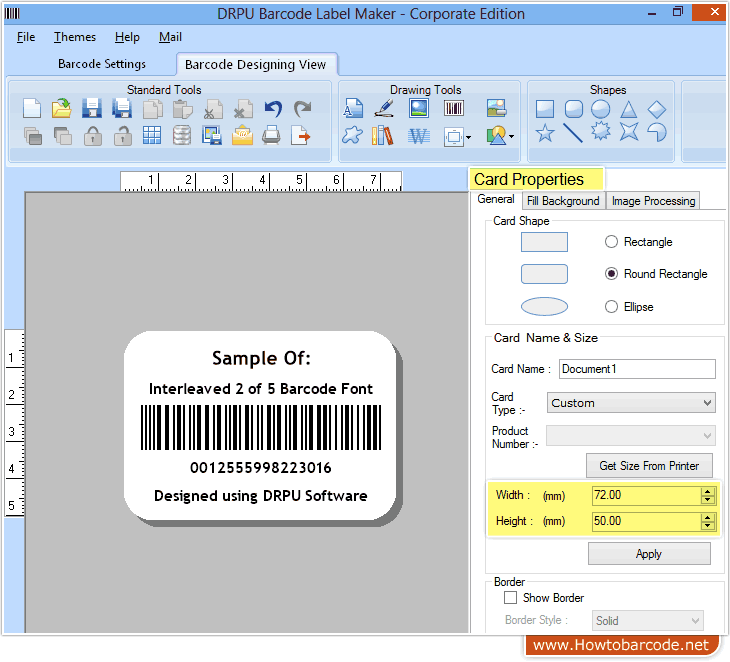The image size is (730, 662).
Task: Draw a triangle using the Shapes panel
Action: (629, 109)
